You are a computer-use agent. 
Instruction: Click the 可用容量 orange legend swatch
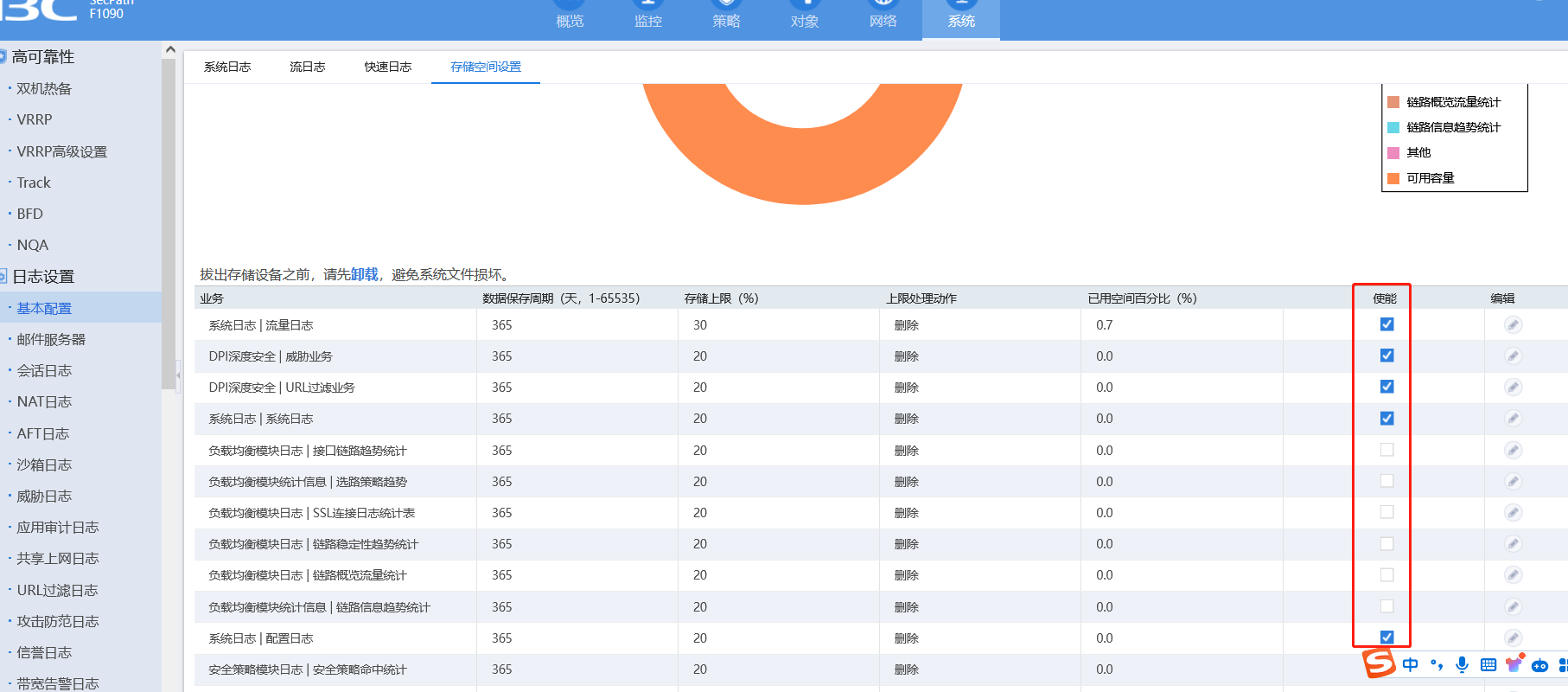click(1393, 178)
